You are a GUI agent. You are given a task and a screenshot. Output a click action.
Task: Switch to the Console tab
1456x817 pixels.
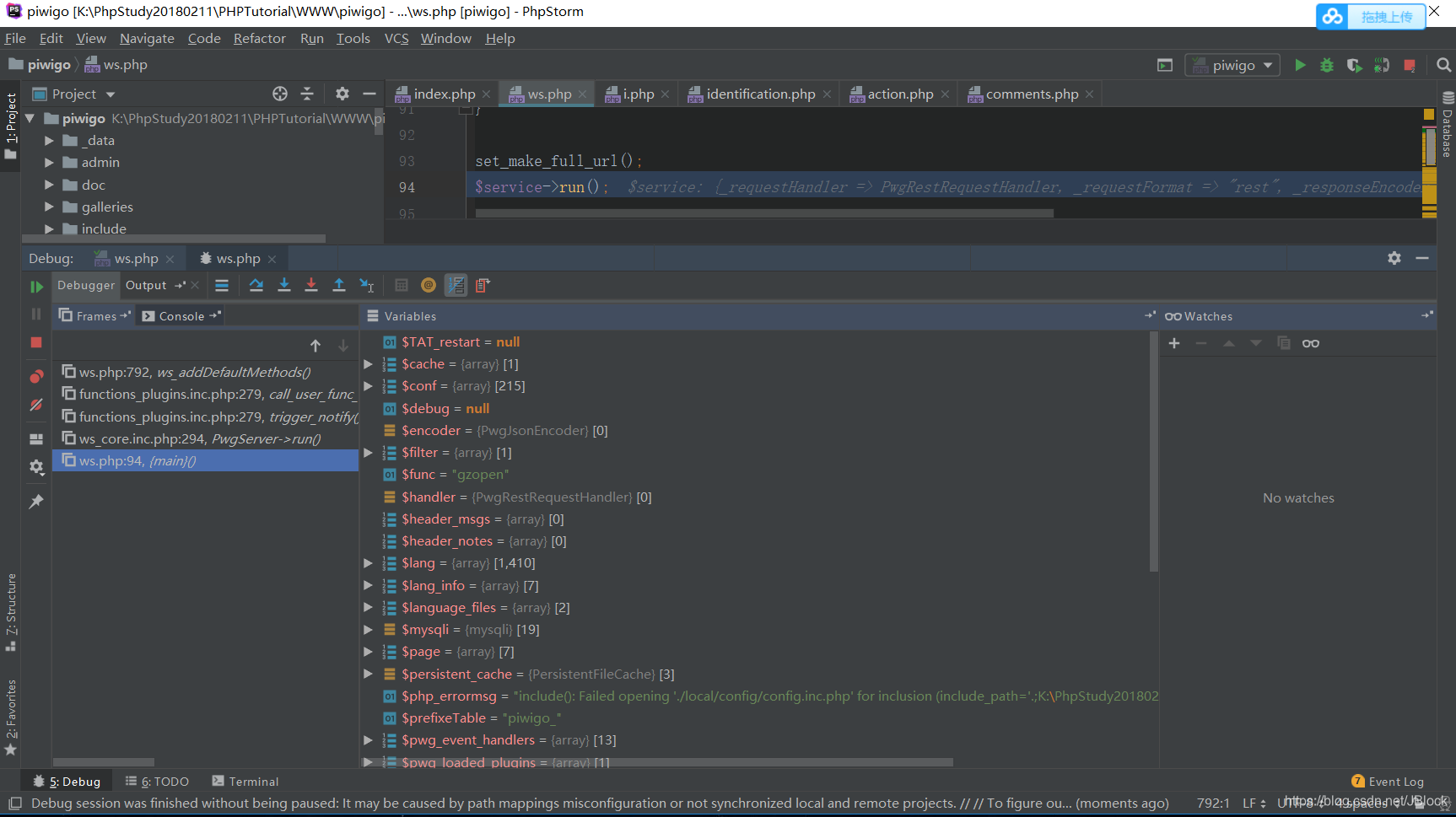tap(181, 316)
